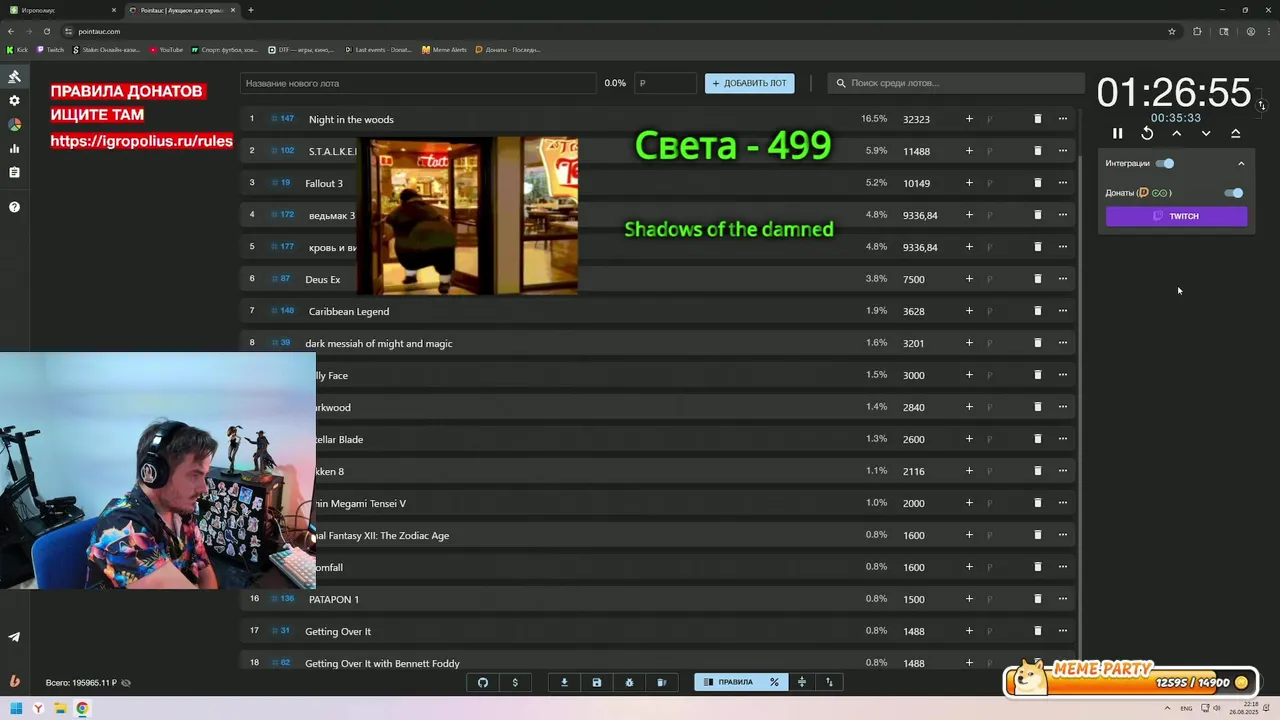Viewport: 1280px width, 720px height.
Task: Focus the Поиск среди лотов search box
Action: click(955, 83)
